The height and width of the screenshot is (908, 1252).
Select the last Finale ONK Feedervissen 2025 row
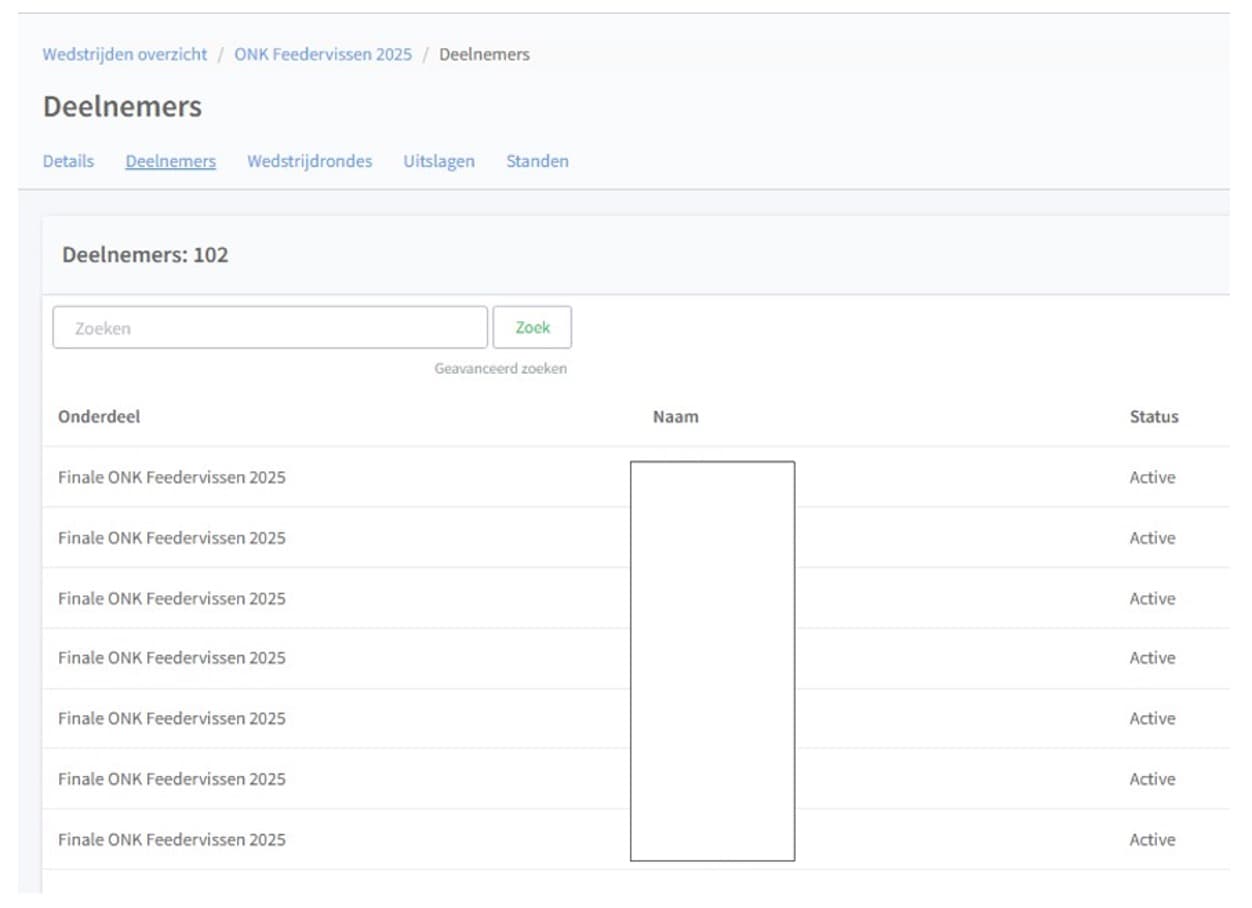tap(171, 840)
